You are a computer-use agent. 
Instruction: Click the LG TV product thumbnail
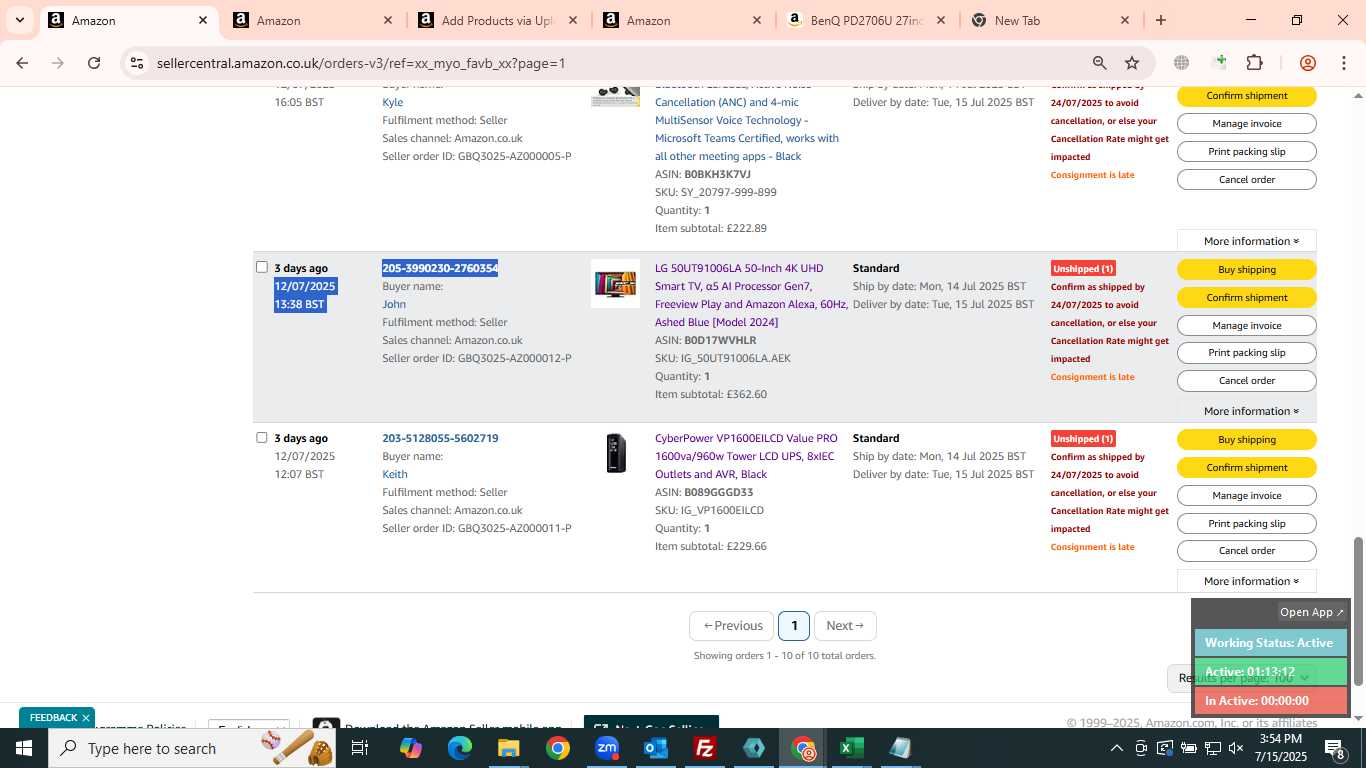[x=615, y=283]
